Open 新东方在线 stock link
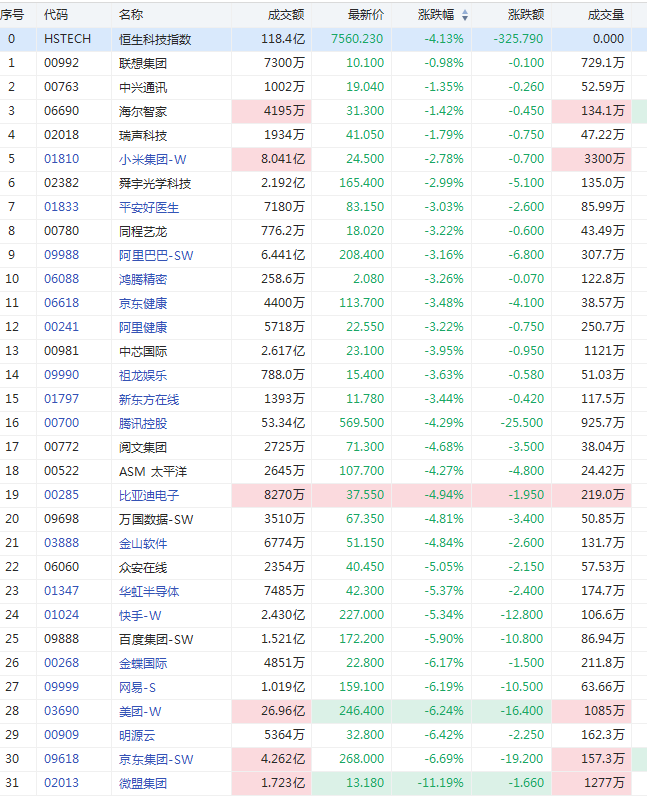This screenshot has width=647, height=804. [x=149, y=399]
